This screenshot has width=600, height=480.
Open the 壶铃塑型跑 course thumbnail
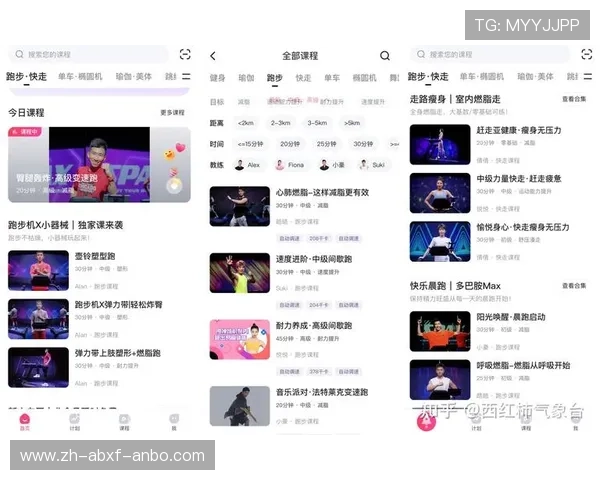(x=38, y=270)
